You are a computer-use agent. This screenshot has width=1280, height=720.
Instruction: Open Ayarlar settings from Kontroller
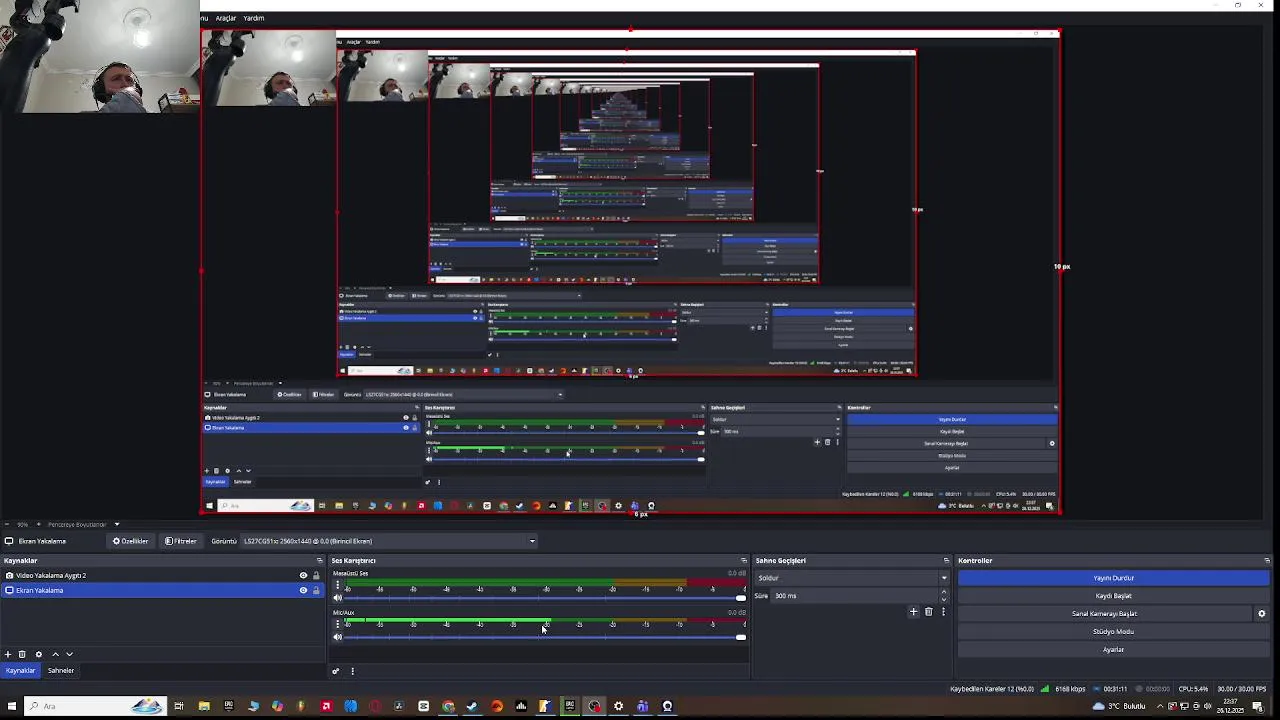[x=1113, y=650]
